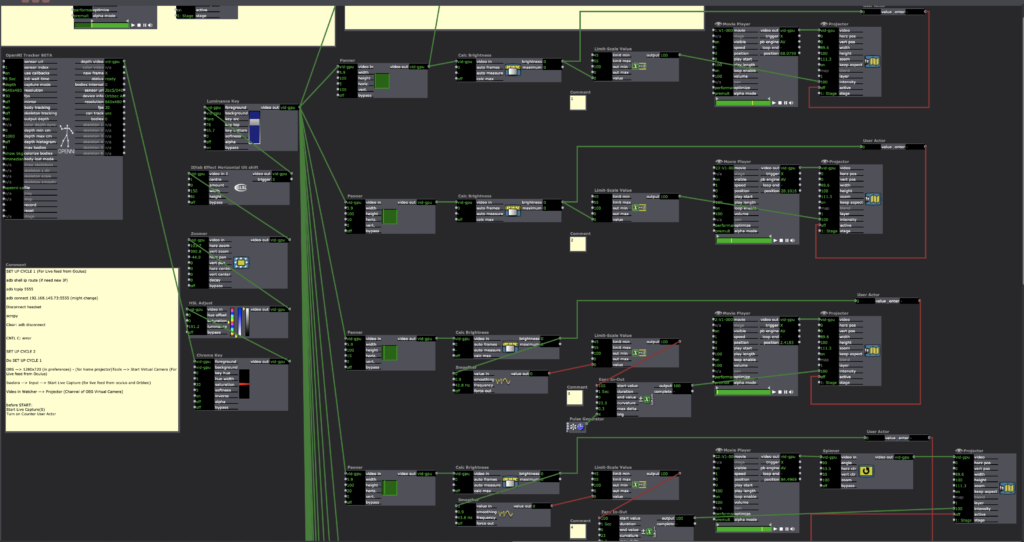The height and width of the screenshot is (542, 1024).
Task: Click icon of Projector fed by the Spinner
Action: tap(1007, 488)
